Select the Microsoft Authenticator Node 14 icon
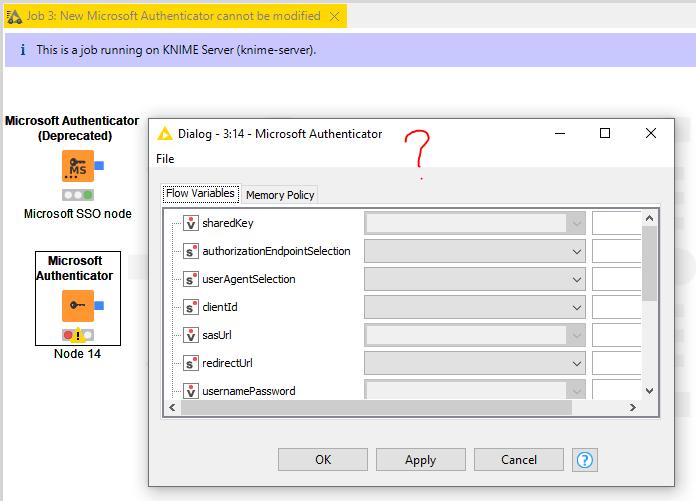696x501 pixels. [x=77, y=306]
